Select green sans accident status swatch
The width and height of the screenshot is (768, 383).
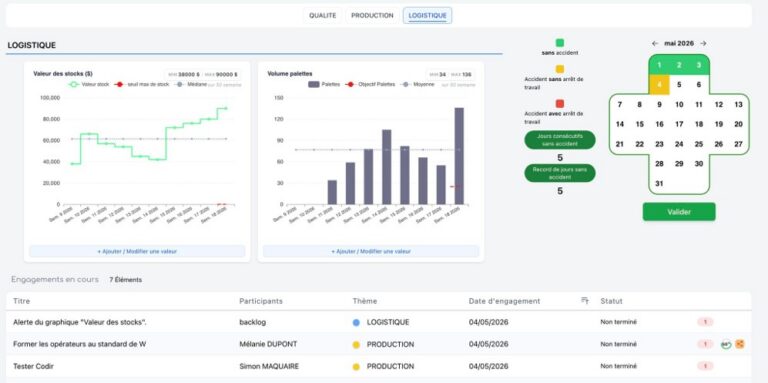(560, 43)
